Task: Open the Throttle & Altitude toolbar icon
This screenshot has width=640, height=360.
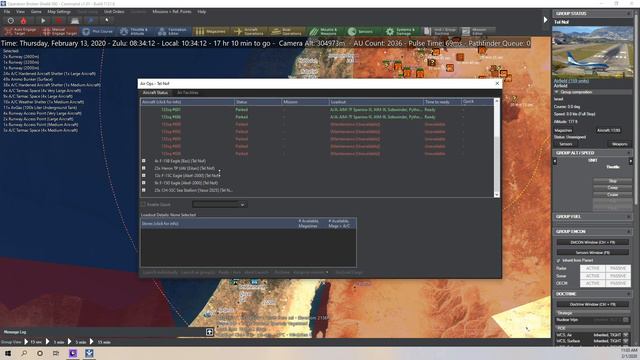Action: (x=134, y=31)
